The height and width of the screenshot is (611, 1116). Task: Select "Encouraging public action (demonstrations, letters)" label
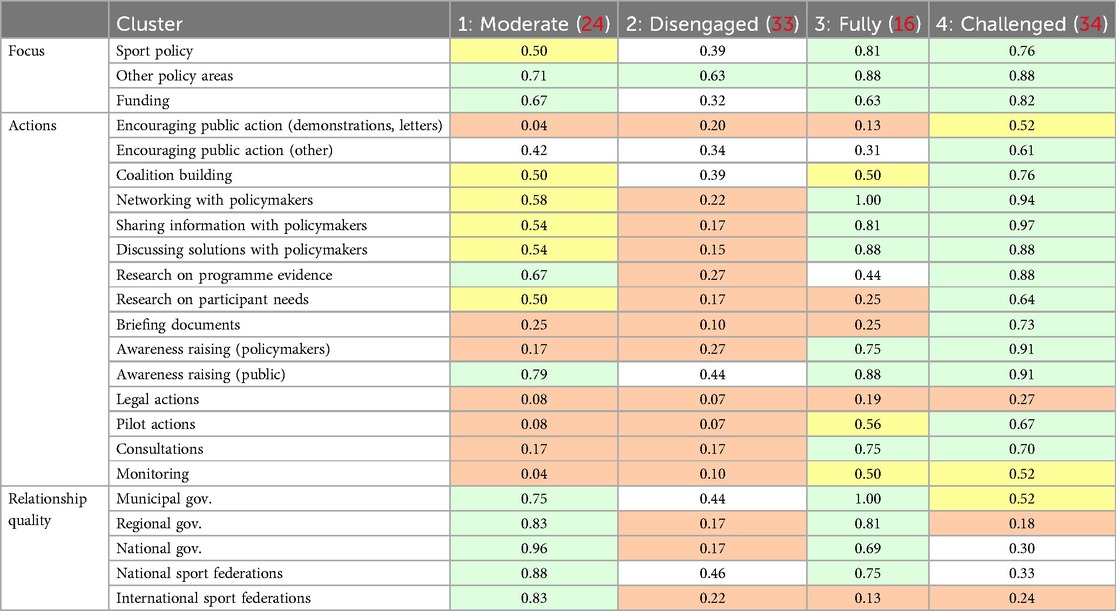point(279,125)
